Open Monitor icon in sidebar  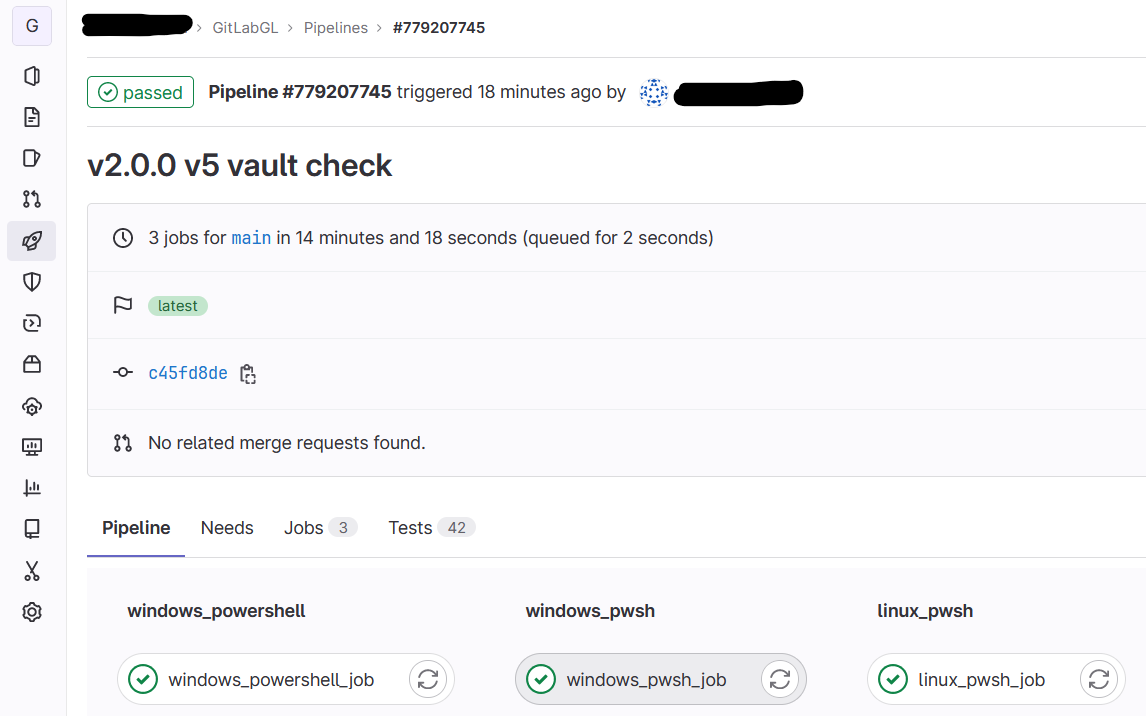coord(31,446)
